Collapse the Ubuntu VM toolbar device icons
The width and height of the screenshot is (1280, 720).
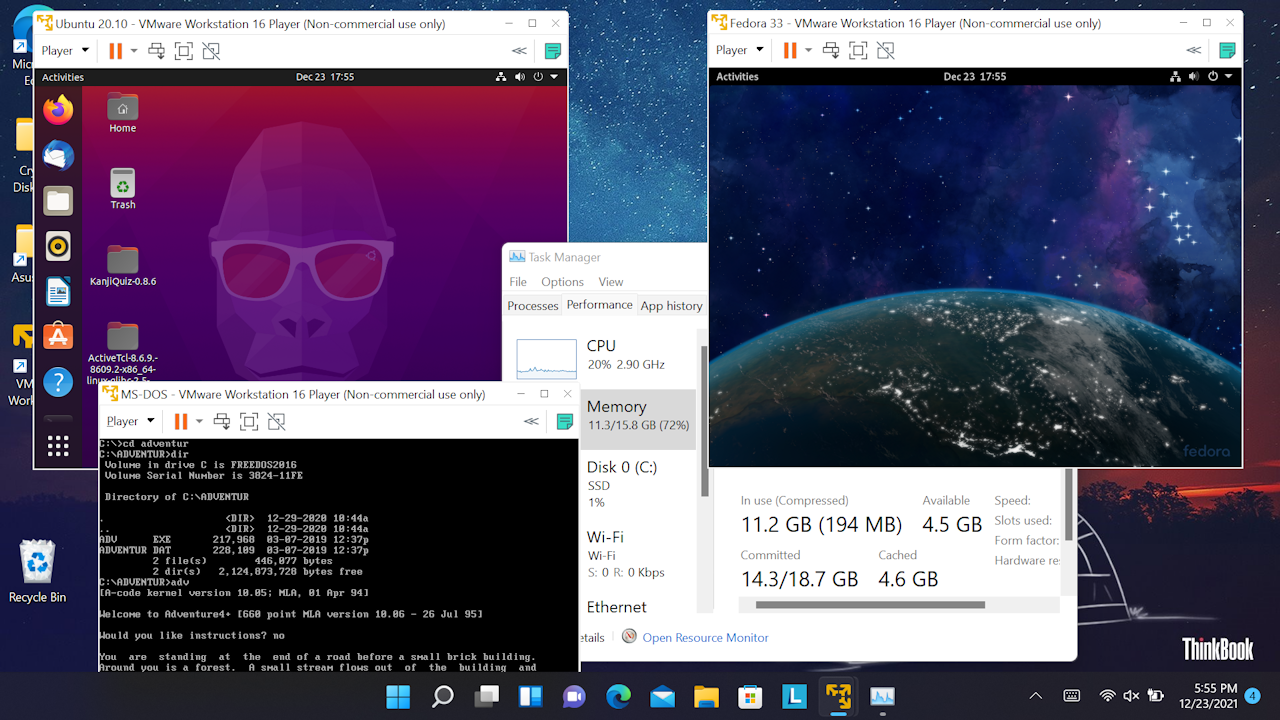click(519, 51)
